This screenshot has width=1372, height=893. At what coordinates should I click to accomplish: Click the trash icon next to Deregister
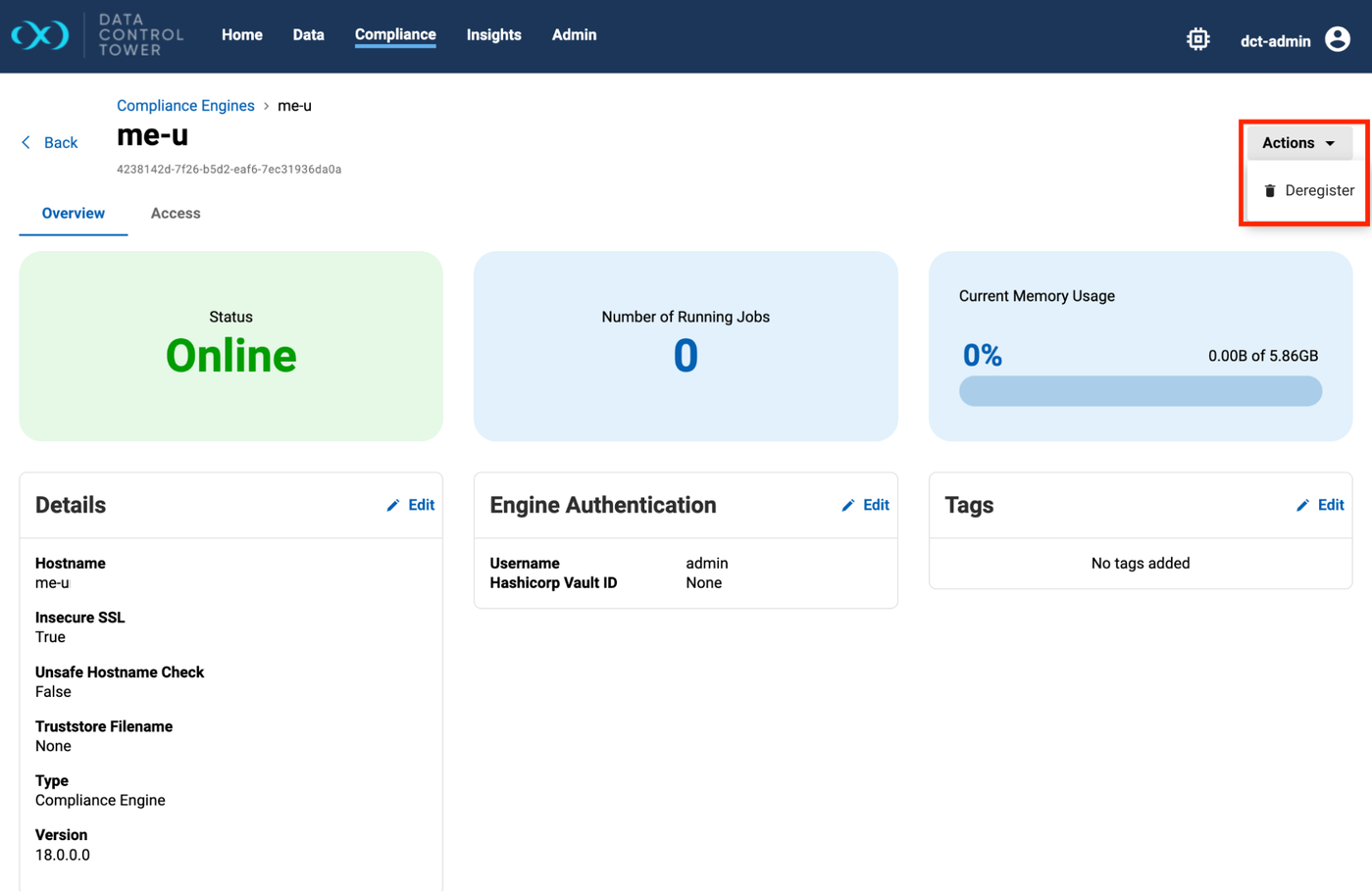(x=1269, y=191)
